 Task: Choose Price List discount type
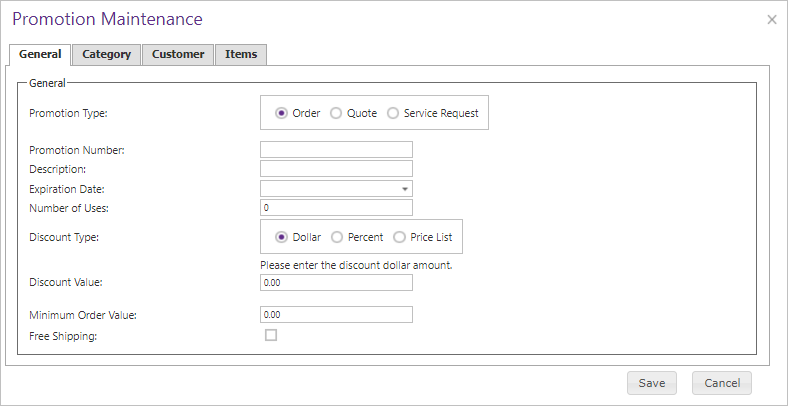pyautogui.click(x=400, y=237)
